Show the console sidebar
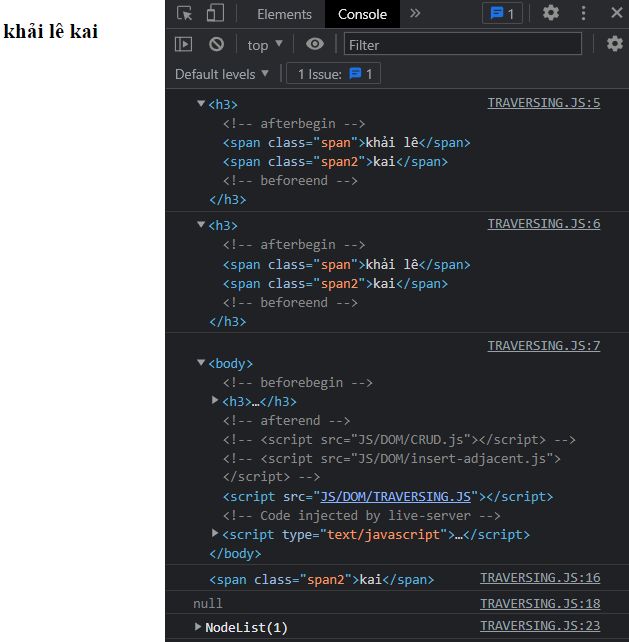The image size is (629, 642). click(x=183, y=44)
